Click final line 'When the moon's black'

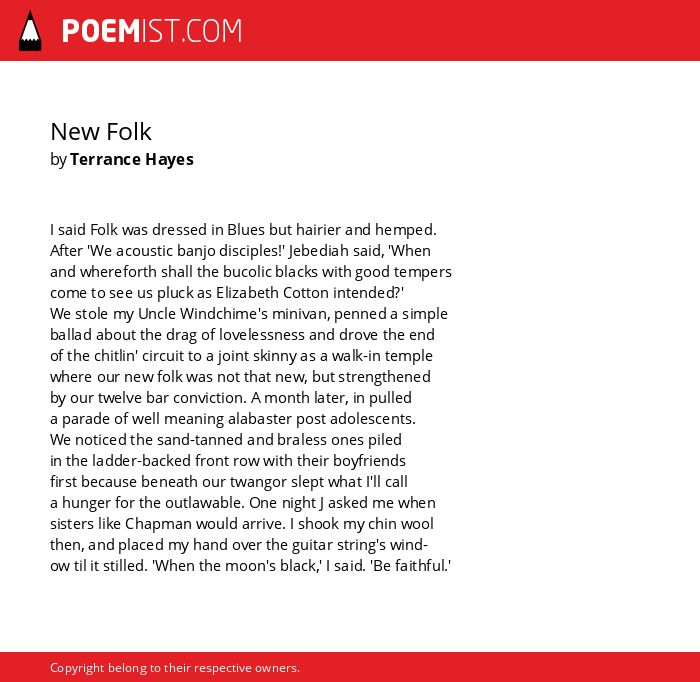pyautogui.click(x=250, y=566)
